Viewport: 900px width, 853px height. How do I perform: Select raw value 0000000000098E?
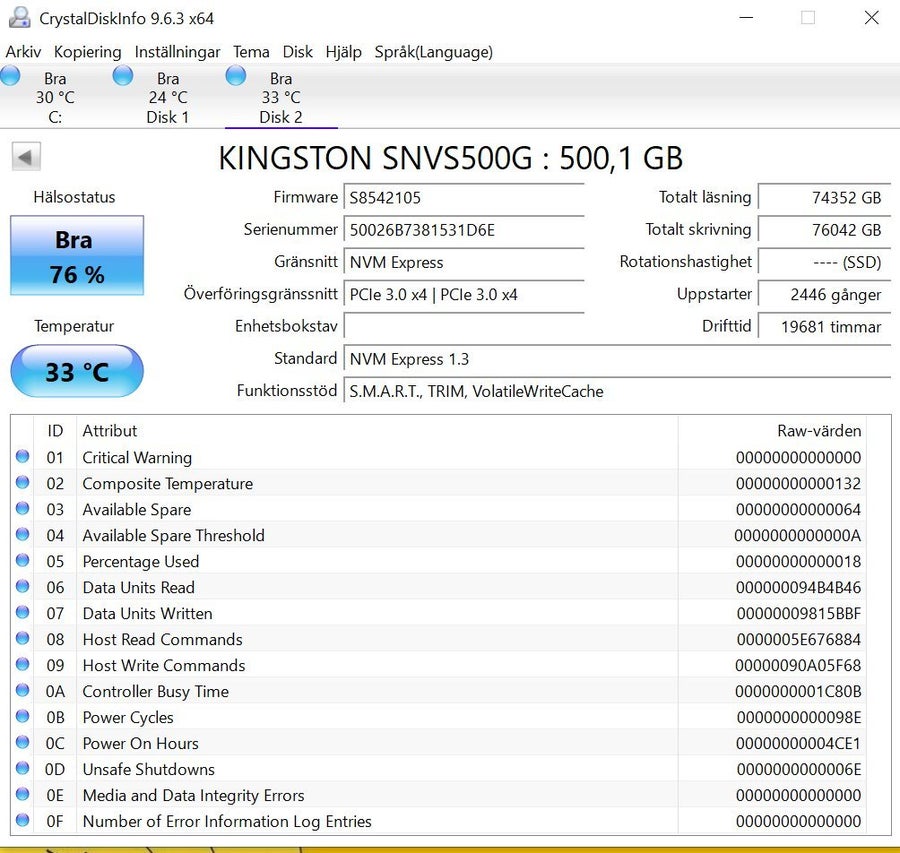pos(798,718)
